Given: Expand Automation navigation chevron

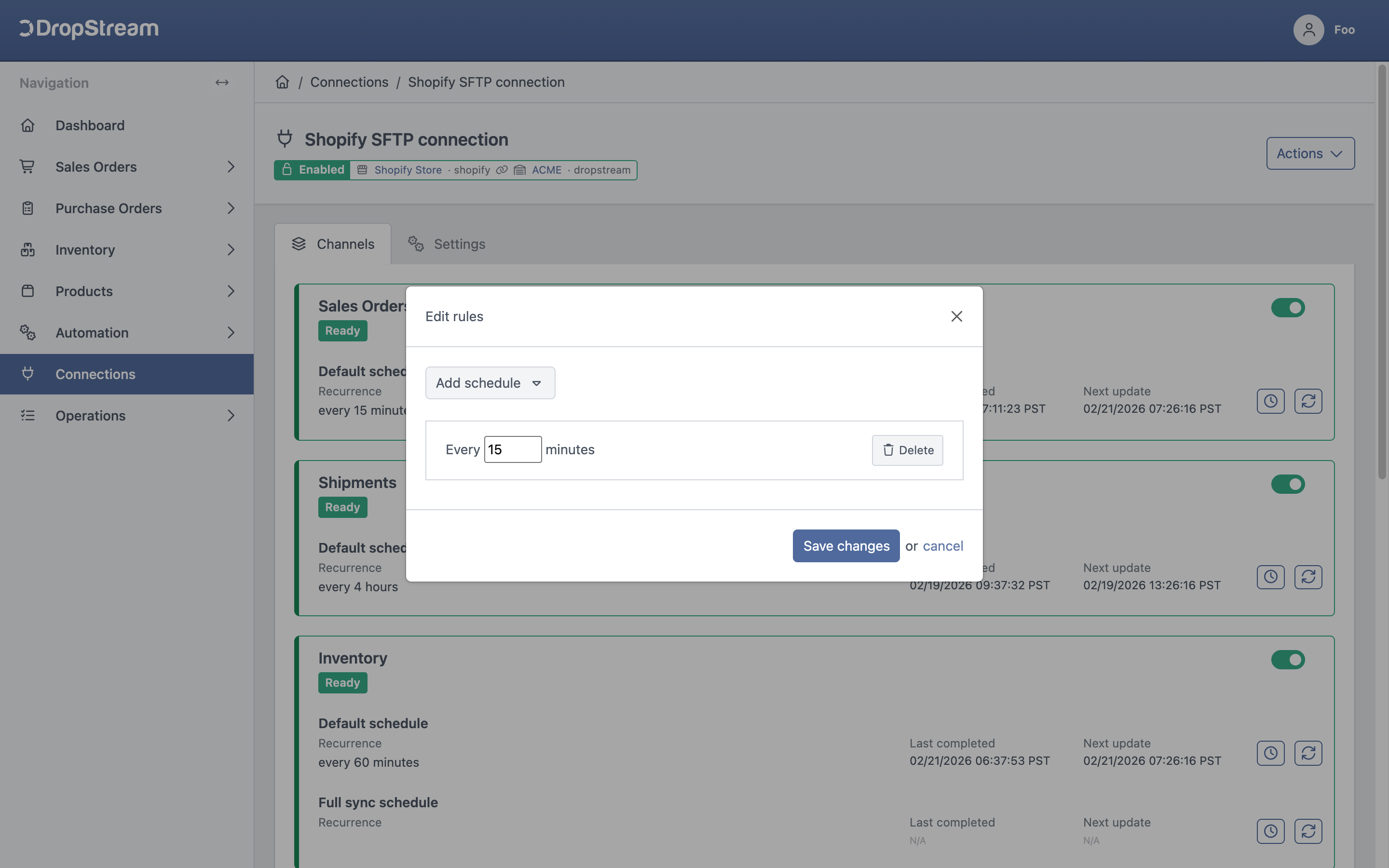Looking at the screenshot, I should pos(231,332).
